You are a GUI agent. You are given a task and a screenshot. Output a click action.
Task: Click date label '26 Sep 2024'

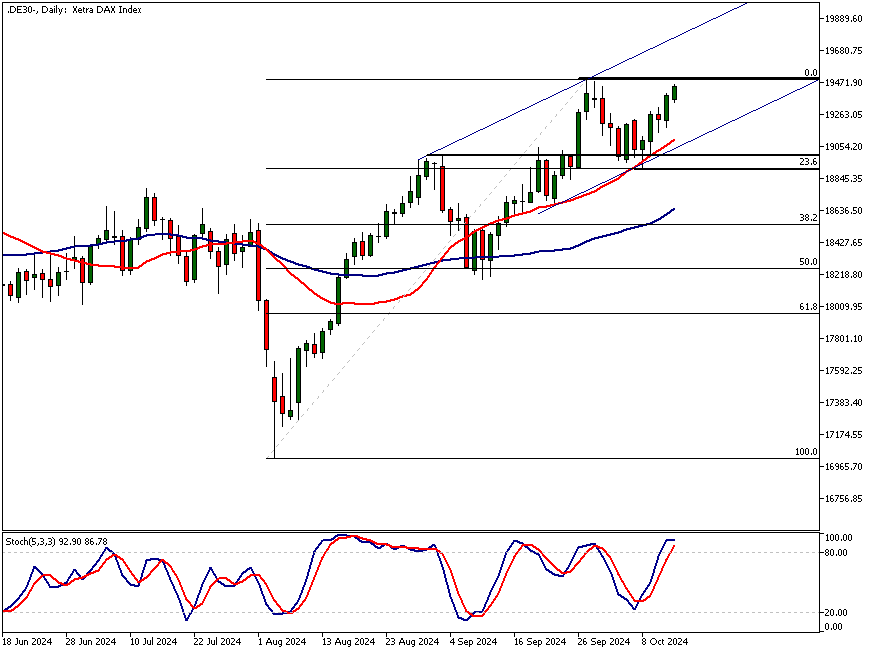pos(604,641)
